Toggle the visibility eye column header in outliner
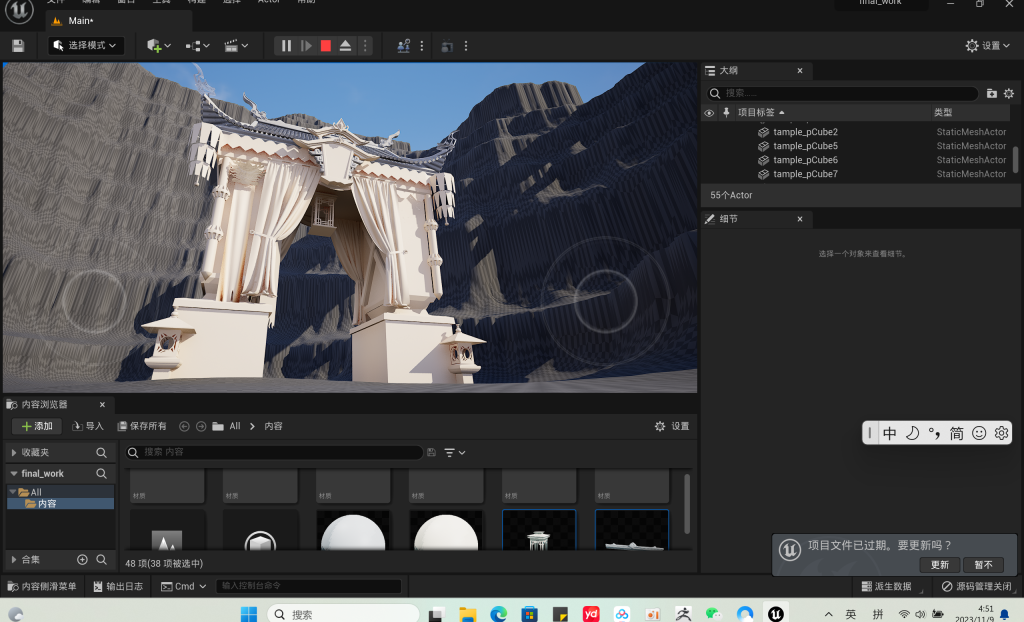This screenshot has width=1024, height=622. (709, 113)
